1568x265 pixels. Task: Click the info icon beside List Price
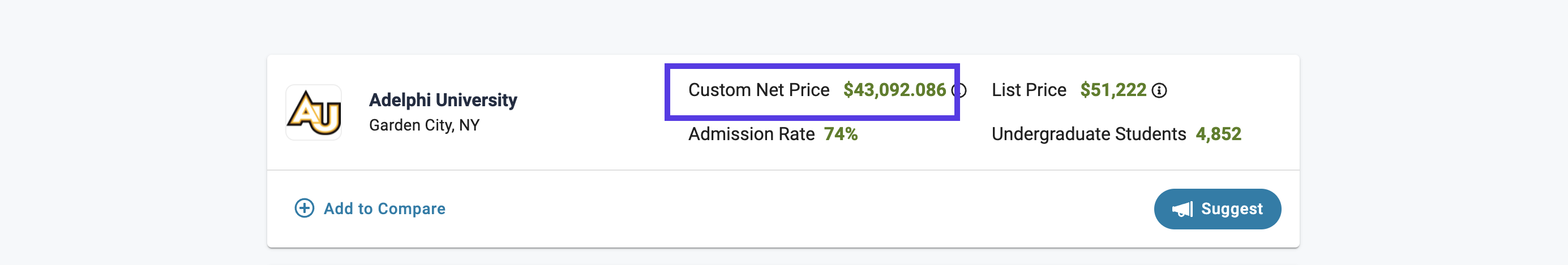click(1159, 90)
